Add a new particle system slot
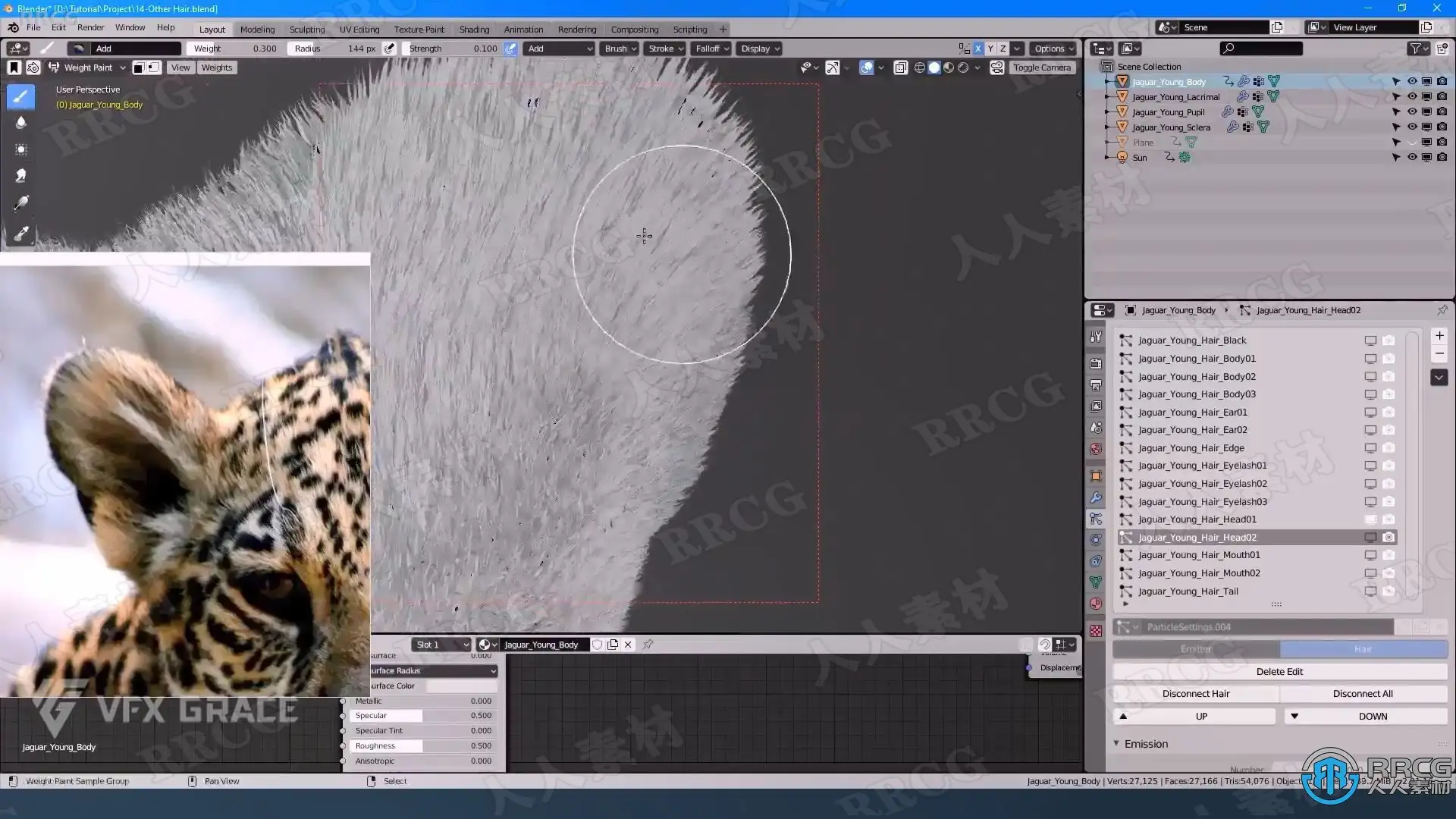The image size is (1456, 819). click(1439, 336)
